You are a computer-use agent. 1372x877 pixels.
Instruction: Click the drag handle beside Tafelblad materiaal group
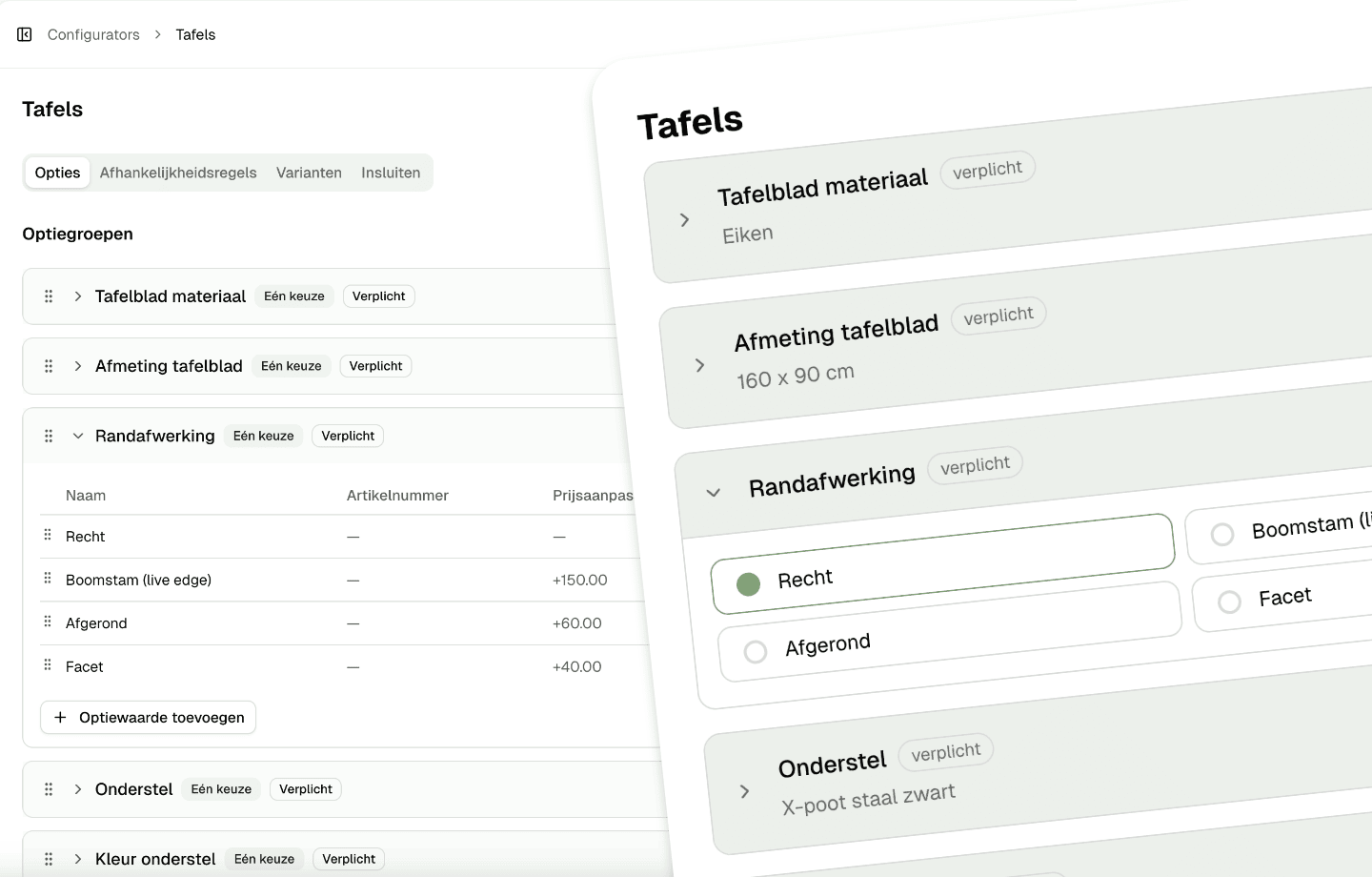tap(48, 296)
